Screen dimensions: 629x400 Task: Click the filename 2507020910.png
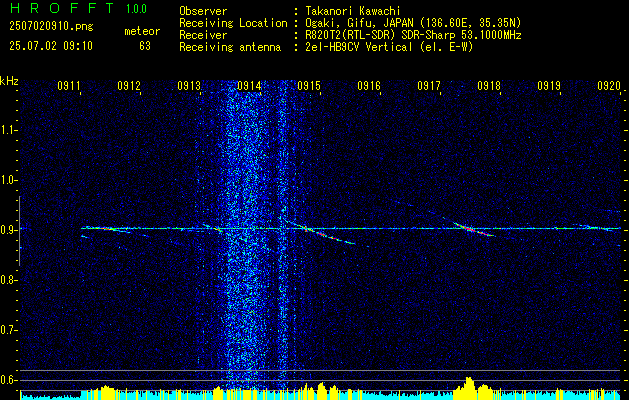tap(51, 27)
